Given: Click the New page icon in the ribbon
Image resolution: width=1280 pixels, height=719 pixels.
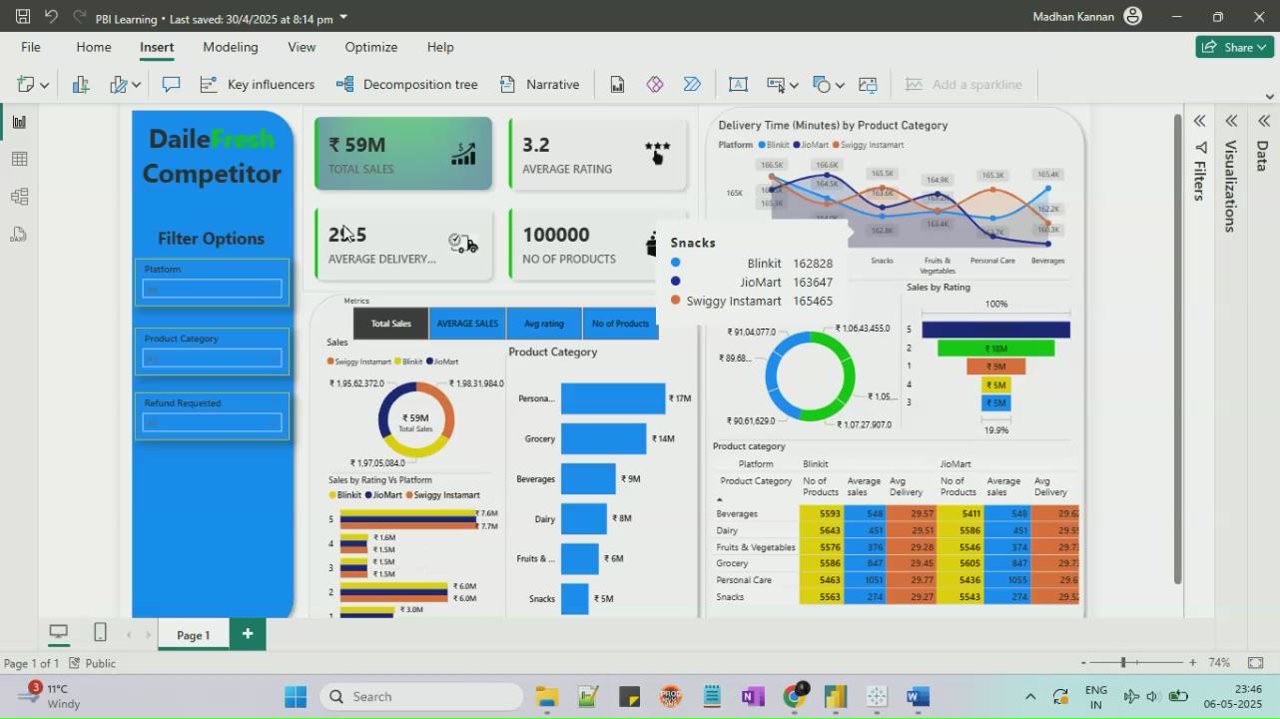Looking at the screenshot, I should [x=26, y=85].
